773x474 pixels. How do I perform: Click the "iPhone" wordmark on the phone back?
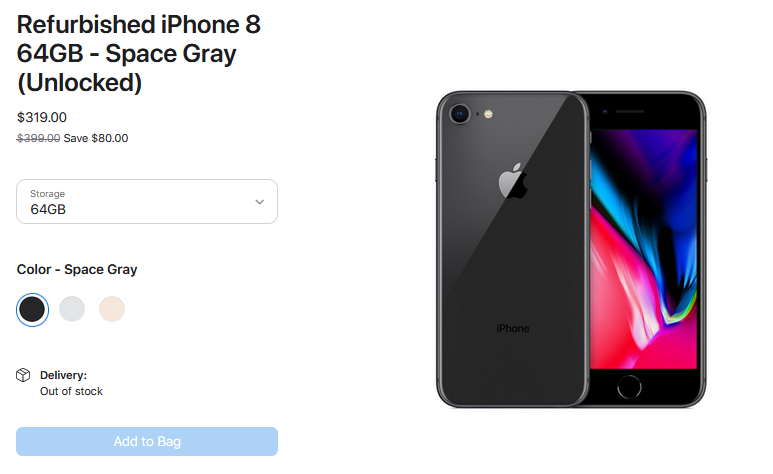click(513, 328)
